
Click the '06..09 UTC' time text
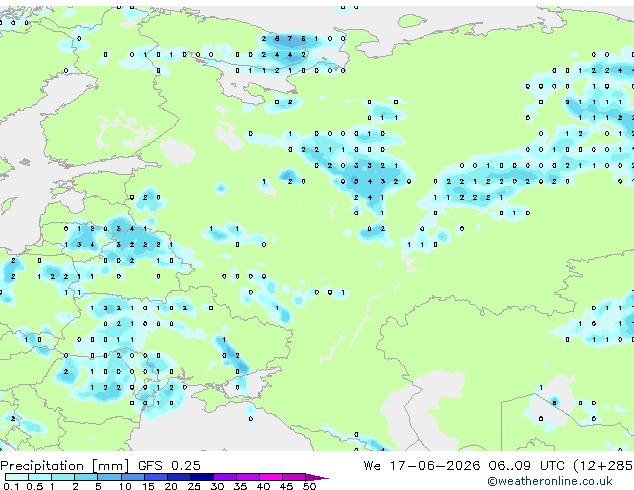coord(526,465)
